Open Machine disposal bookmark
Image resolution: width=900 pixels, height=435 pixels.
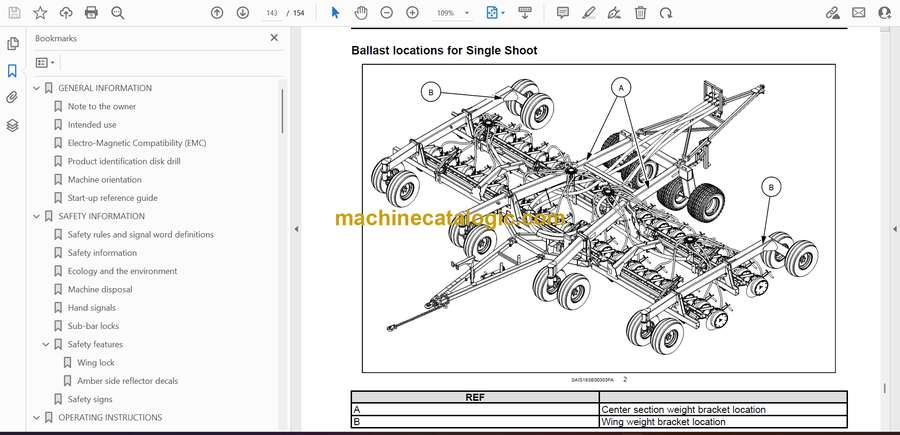click(100, 290)
